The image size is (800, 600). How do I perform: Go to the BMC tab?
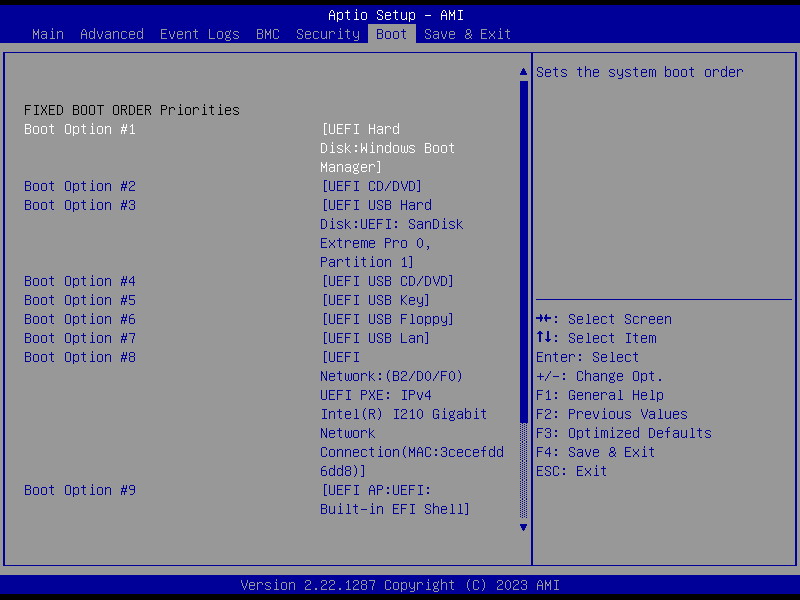coord(268,34)
